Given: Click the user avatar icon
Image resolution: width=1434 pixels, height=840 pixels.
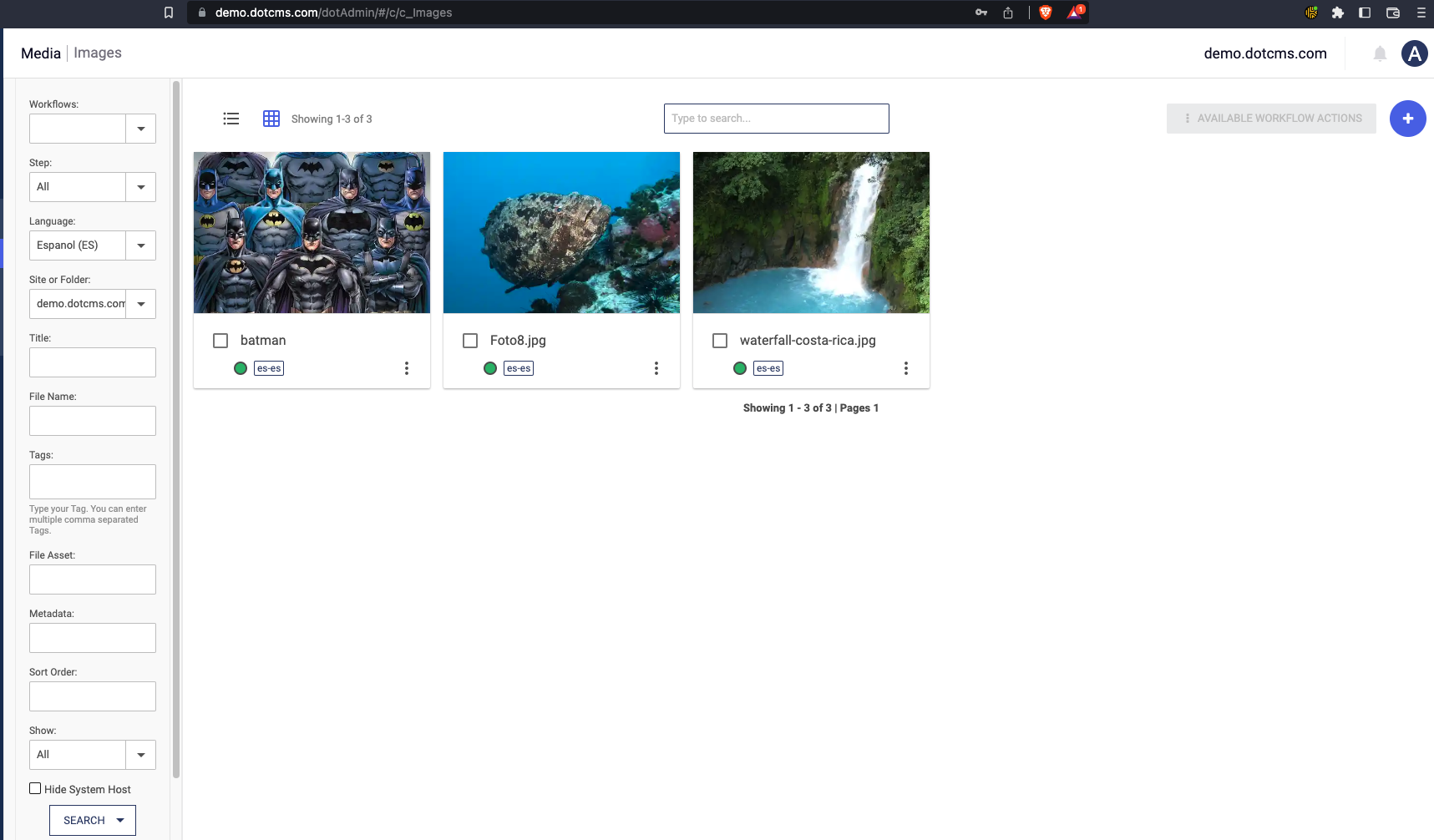Looking at the screenshot, I should pyautogui.click(x=1415, y=53).
